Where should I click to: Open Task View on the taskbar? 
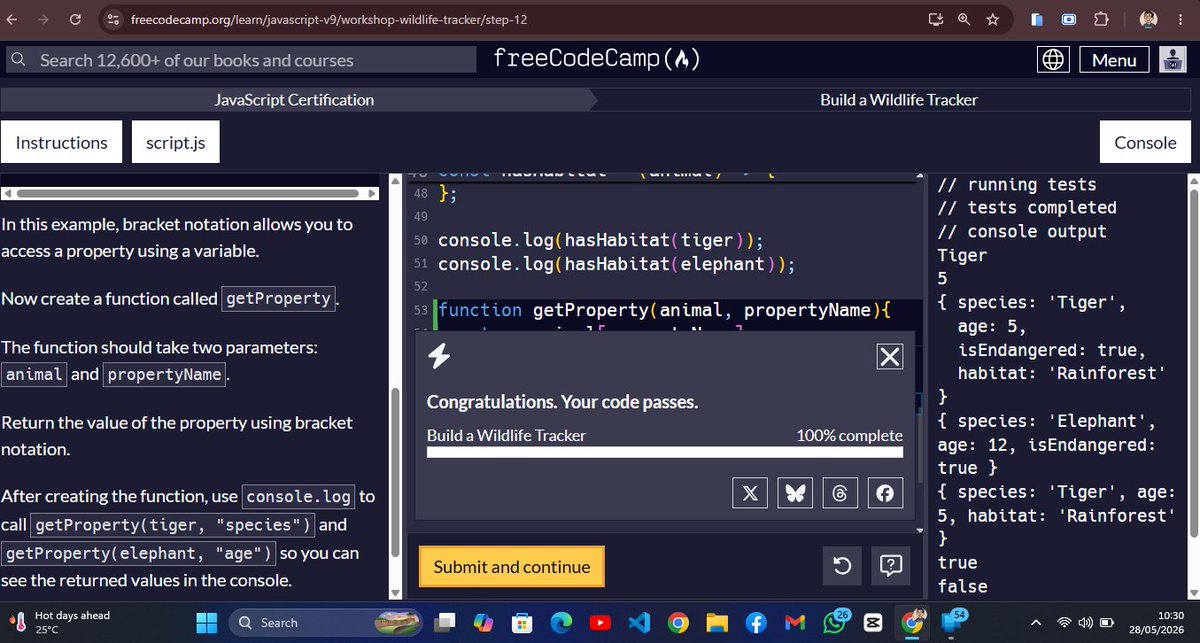point(444,623)
